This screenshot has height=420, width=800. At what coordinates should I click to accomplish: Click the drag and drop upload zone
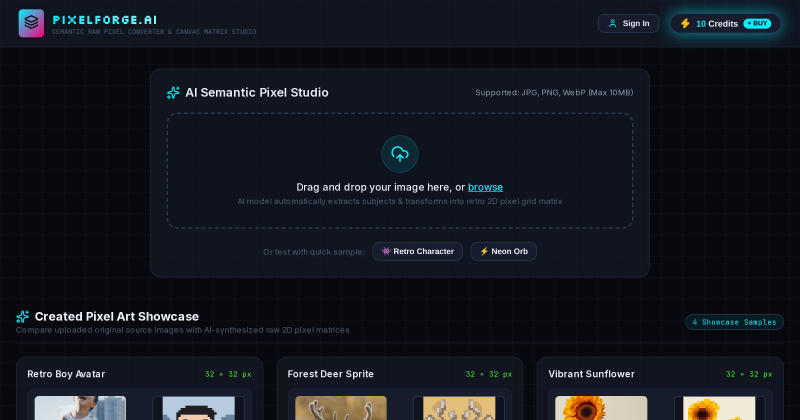(400, 170)
